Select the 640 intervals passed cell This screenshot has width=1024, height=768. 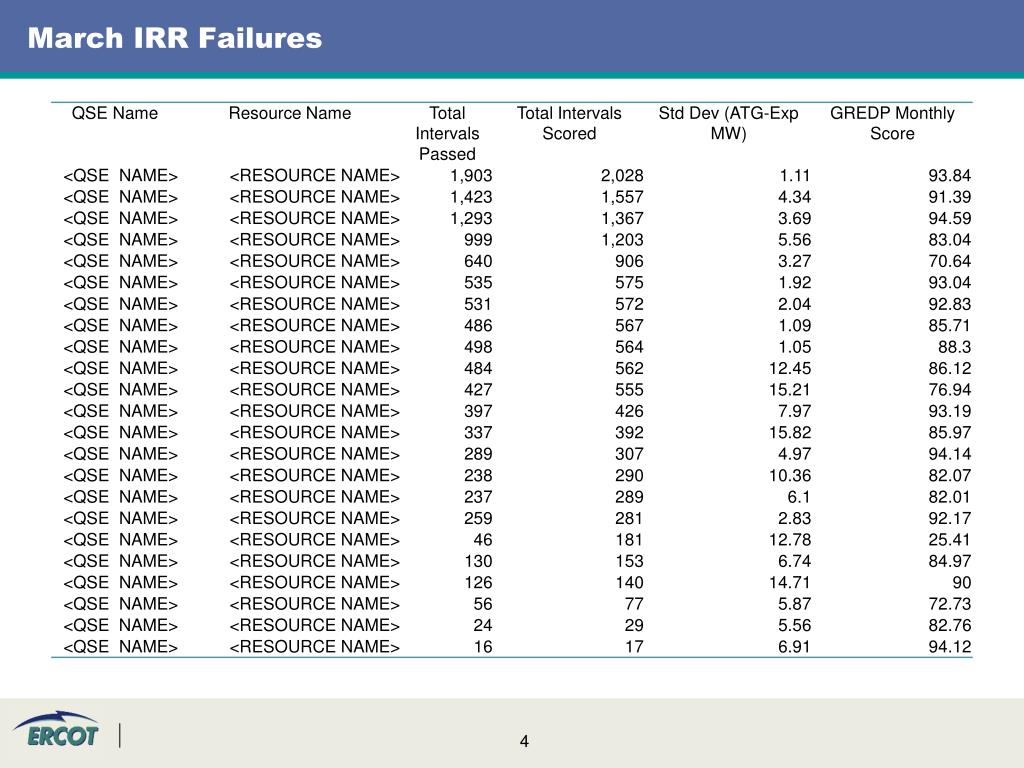point(478,261)
